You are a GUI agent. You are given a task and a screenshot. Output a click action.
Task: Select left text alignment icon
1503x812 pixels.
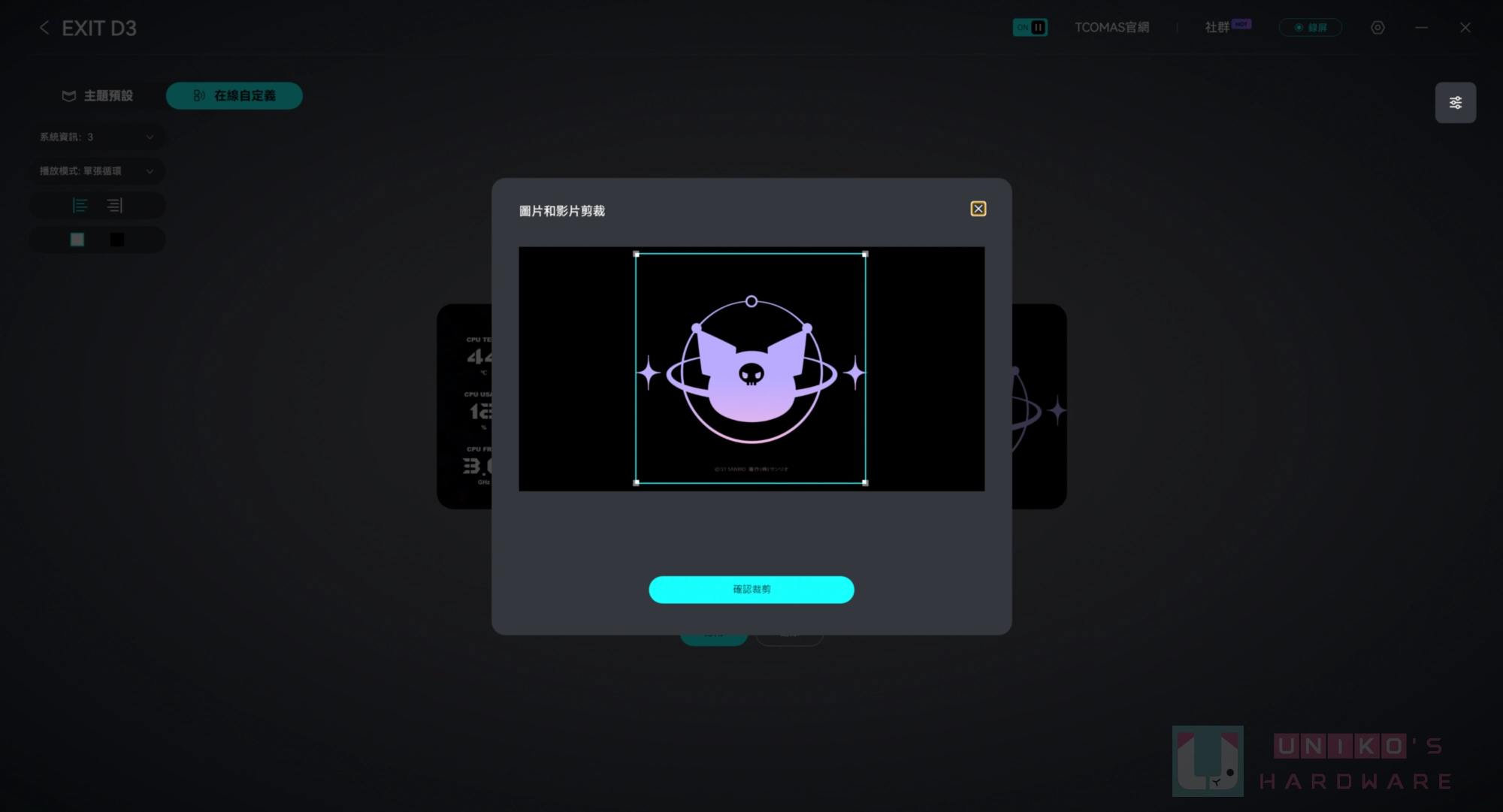pyautogui.click(x=80, y=206)
